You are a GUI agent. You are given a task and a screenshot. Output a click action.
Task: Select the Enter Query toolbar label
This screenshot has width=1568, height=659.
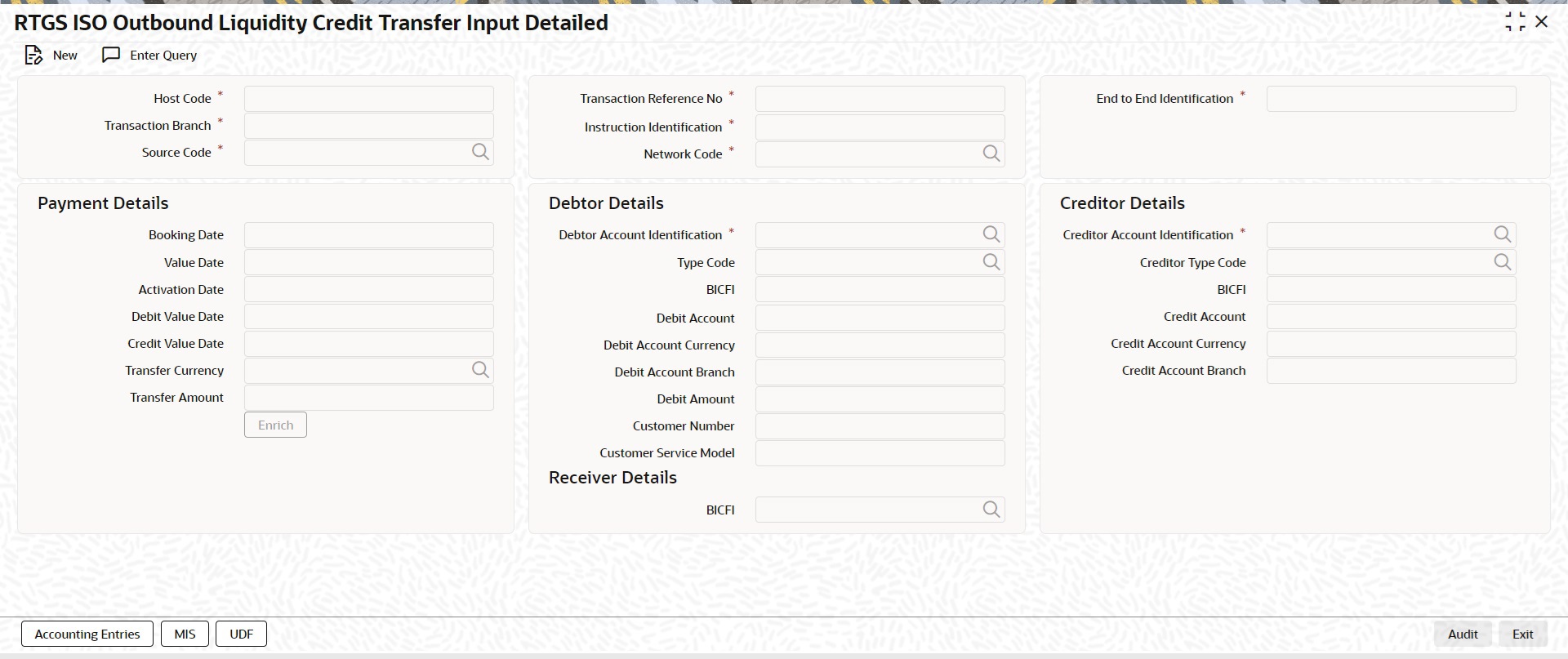pyautogui.click(x=163, y=56)
